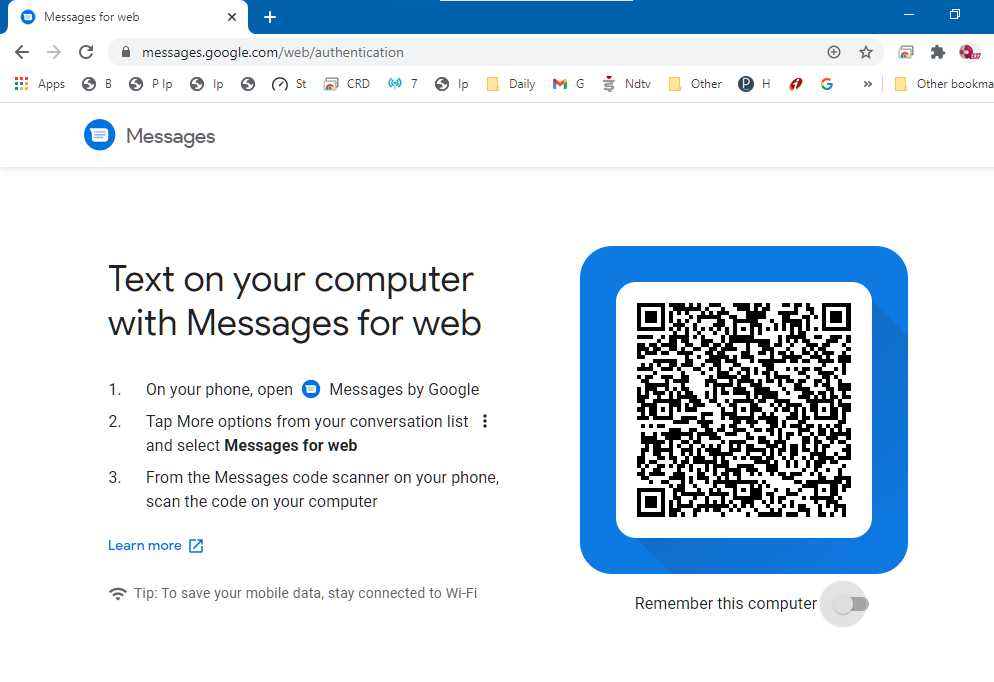
Task: Click the Messages title text in header
Action: click(x=171, y=136)
